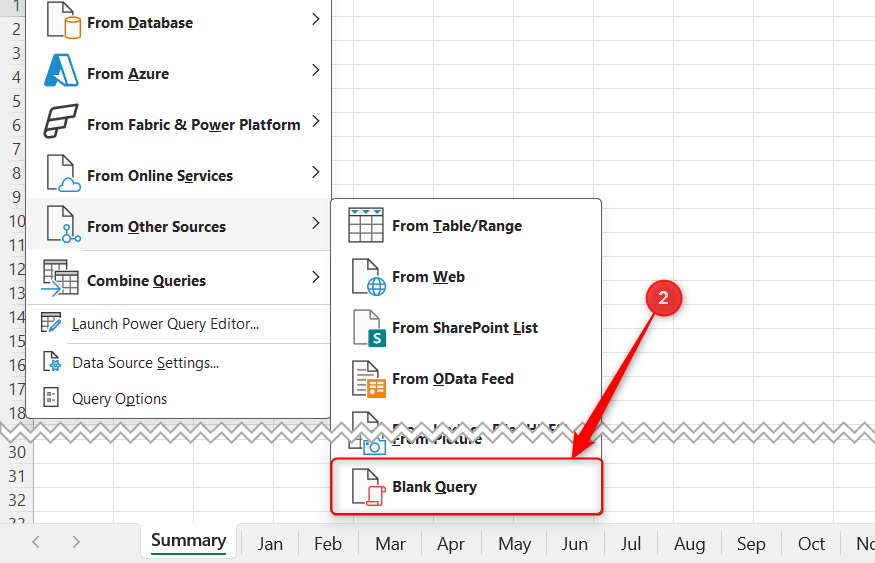Click the Query Options list icon

coord(51,398)
